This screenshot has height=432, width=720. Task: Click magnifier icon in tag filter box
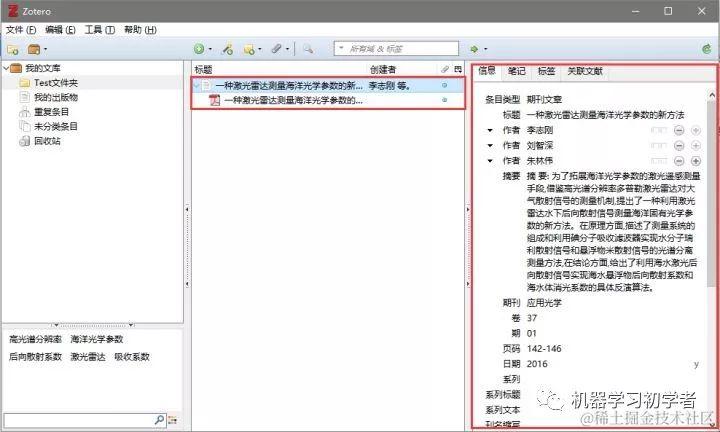[159, 419]
